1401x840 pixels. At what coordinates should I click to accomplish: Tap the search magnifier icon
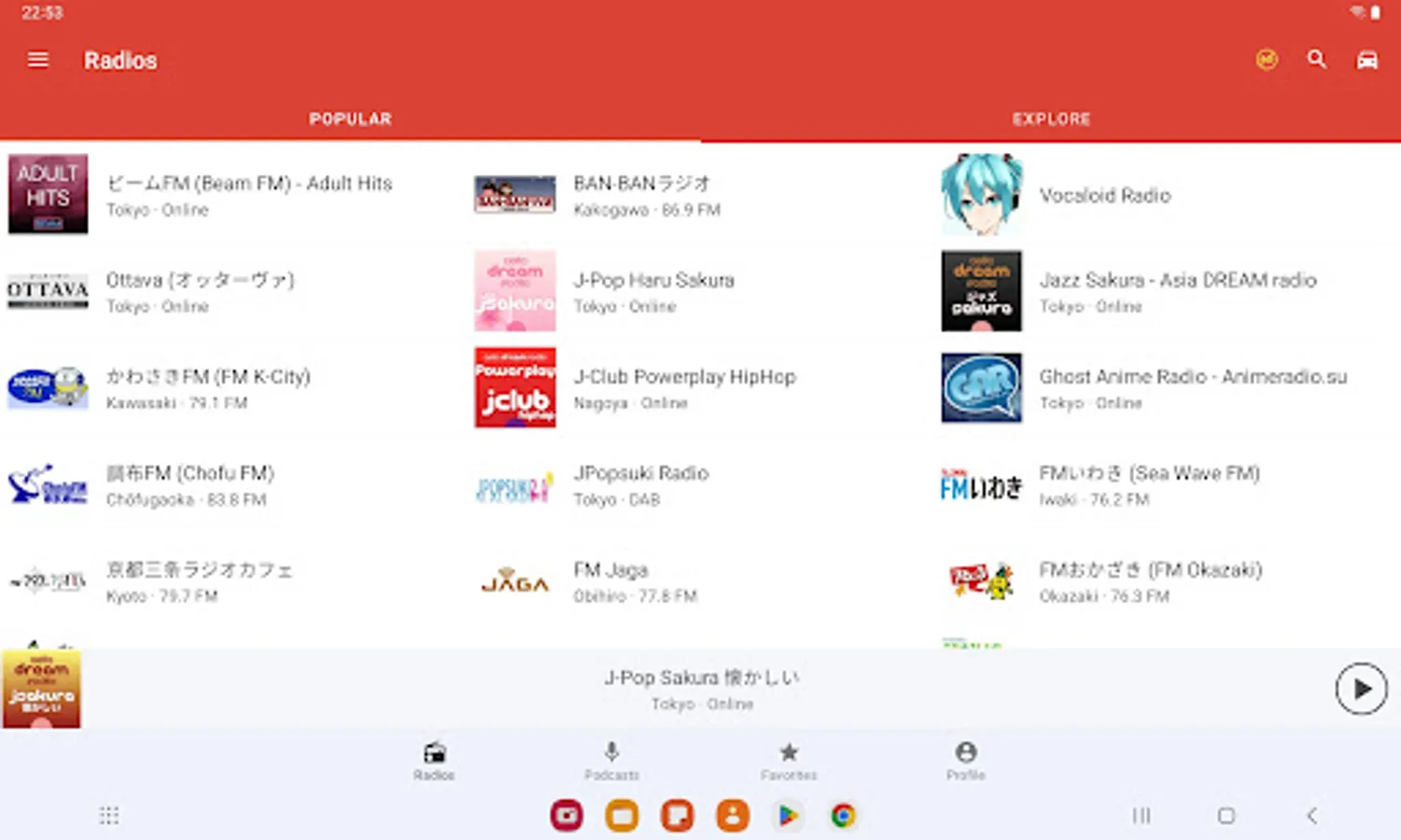click(1316, 60)
